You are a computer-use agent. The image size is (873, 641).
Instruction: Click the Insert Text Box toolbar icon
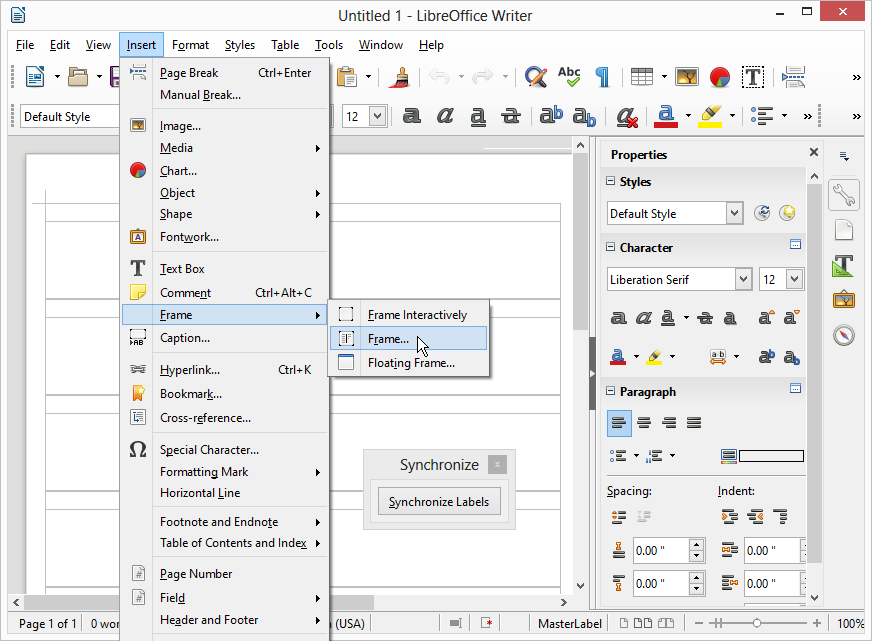tap(753, 77)
